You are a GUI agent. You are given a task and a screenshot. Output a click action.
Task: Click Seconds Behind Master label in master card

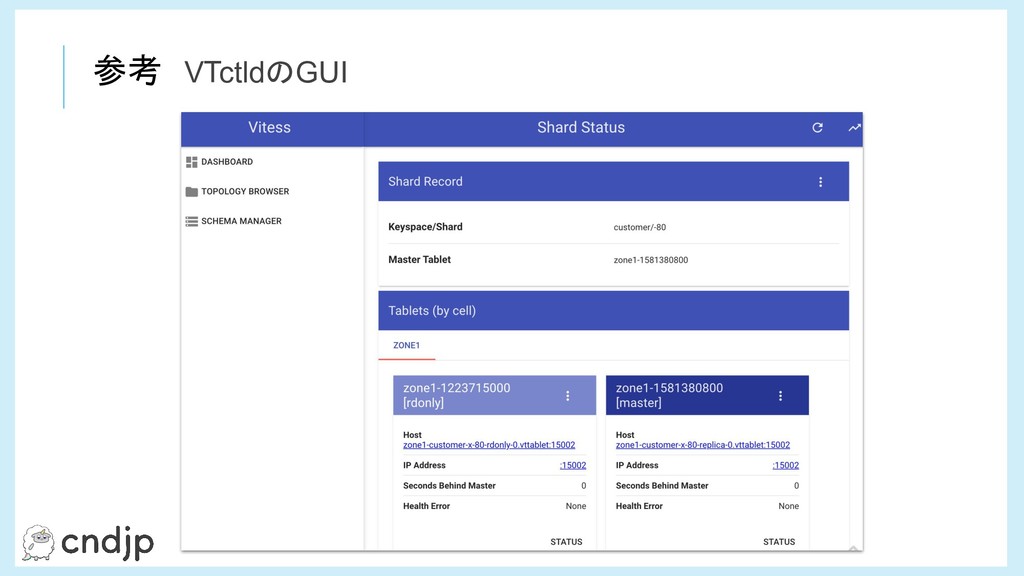(x=662, y=486)
